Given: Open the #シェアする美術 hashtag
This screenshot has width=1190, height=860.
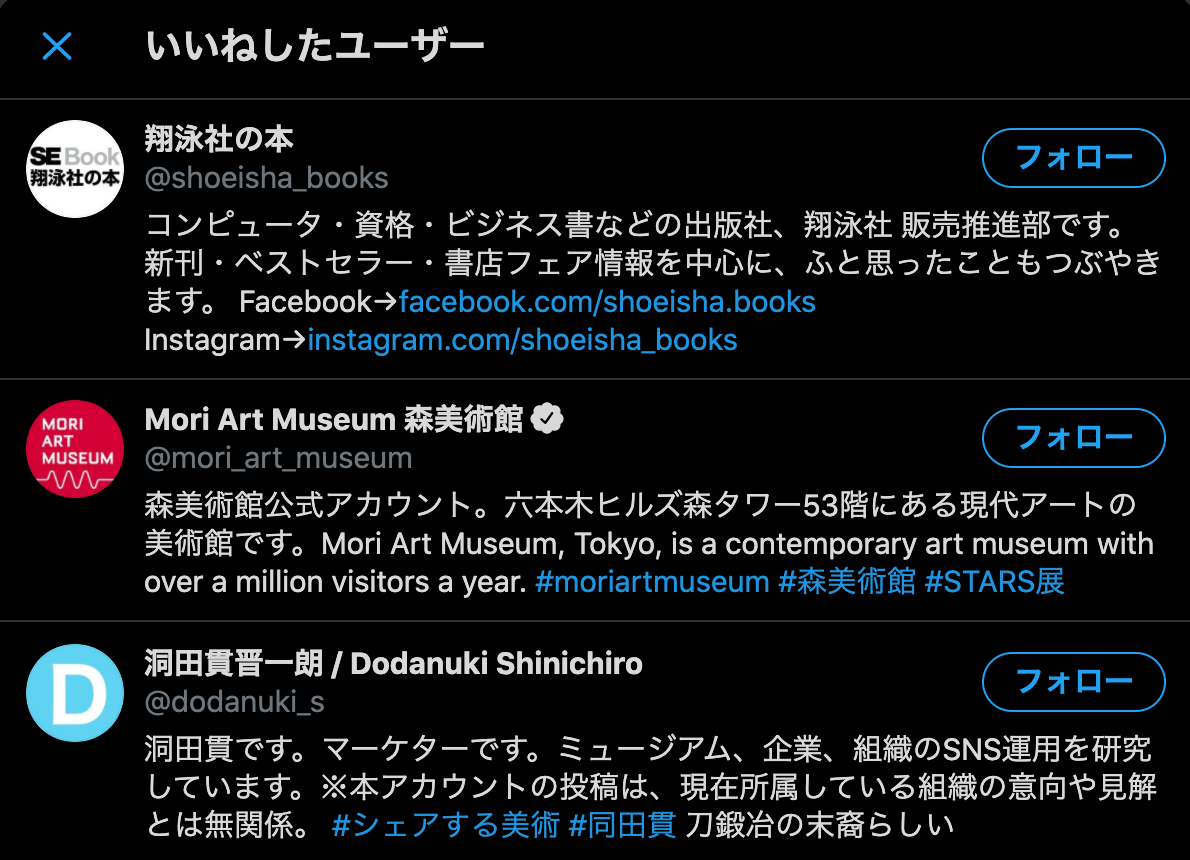Looking at the screenshot, I should pos(445,825).
